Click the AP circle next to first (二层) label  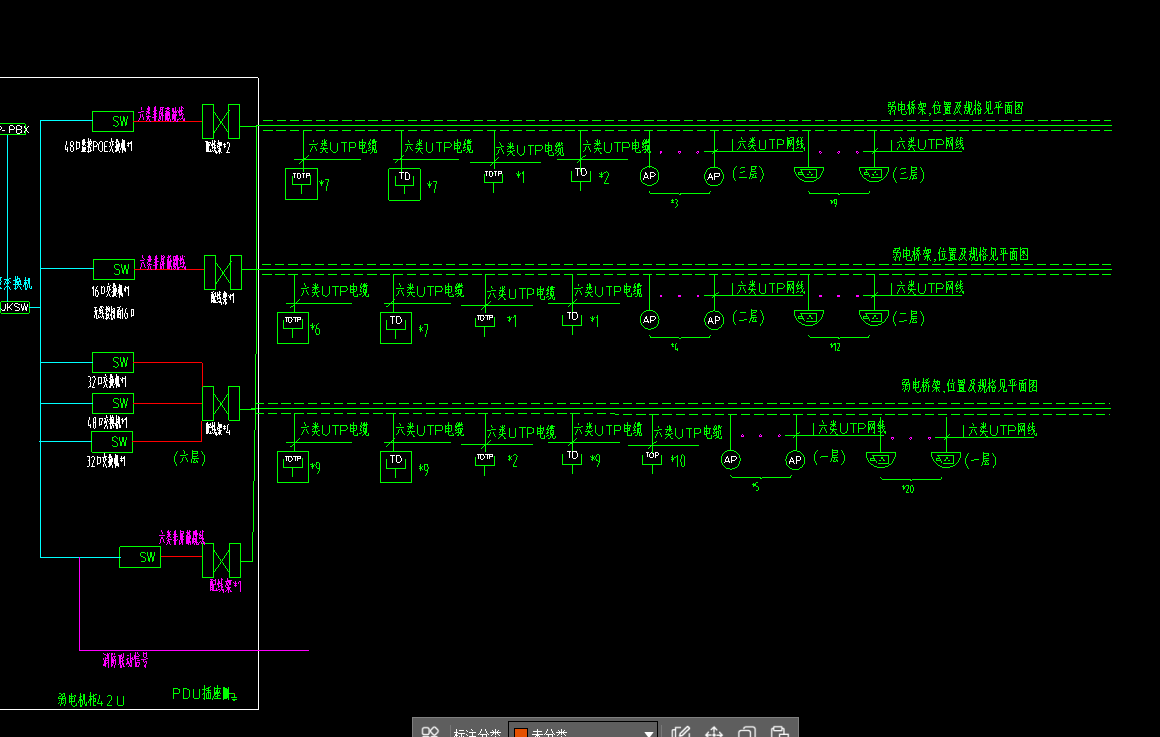pos(713,320)
